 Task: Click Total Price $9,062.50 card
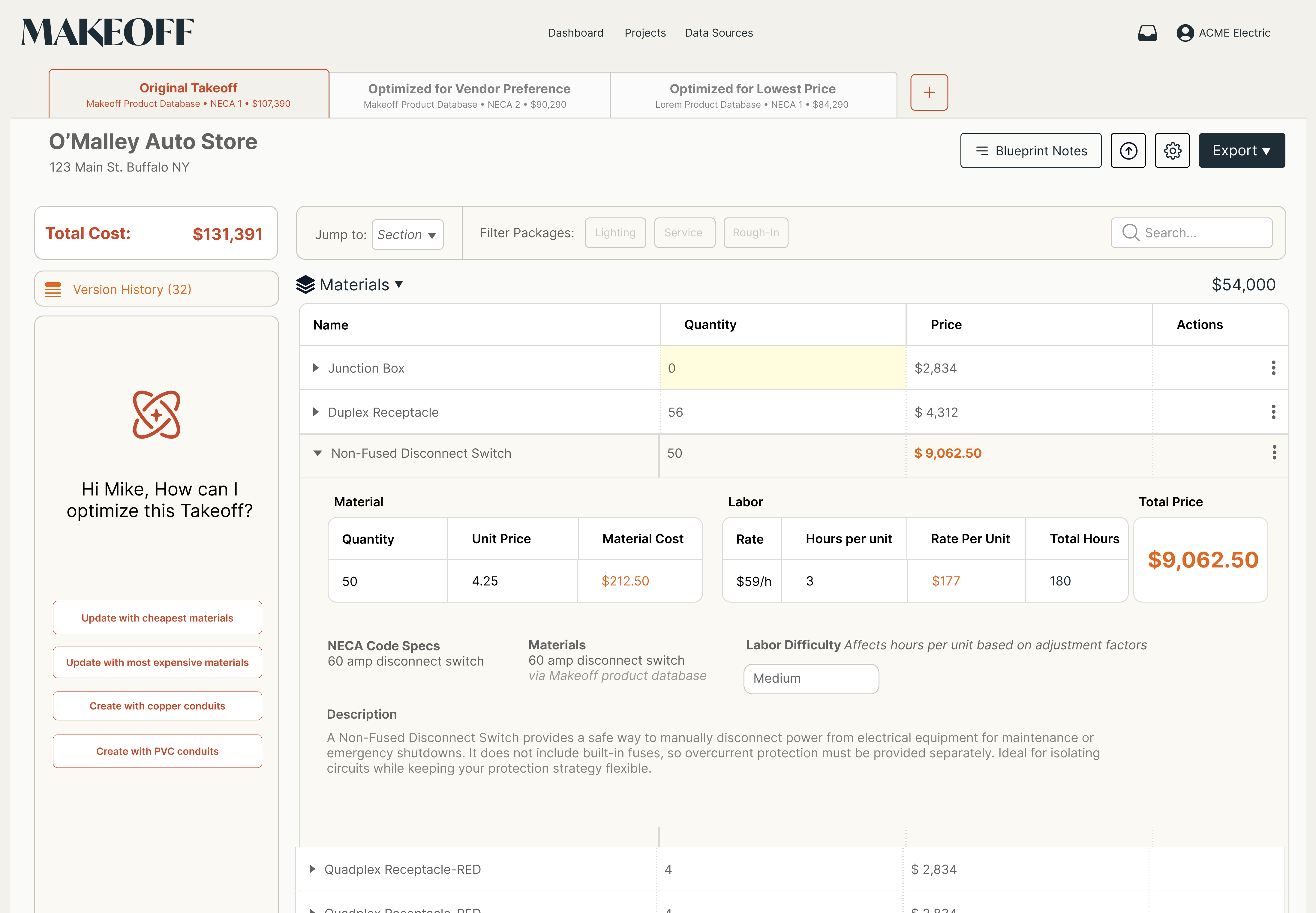pos(1201,559)
